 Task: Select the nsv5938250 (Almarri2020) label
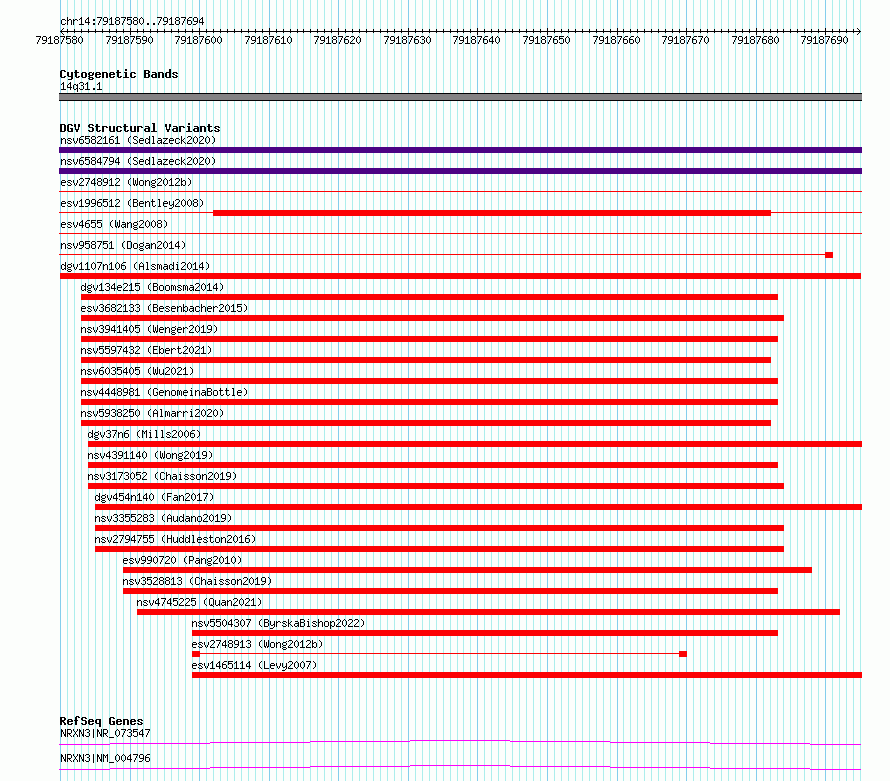coord(152,413)
